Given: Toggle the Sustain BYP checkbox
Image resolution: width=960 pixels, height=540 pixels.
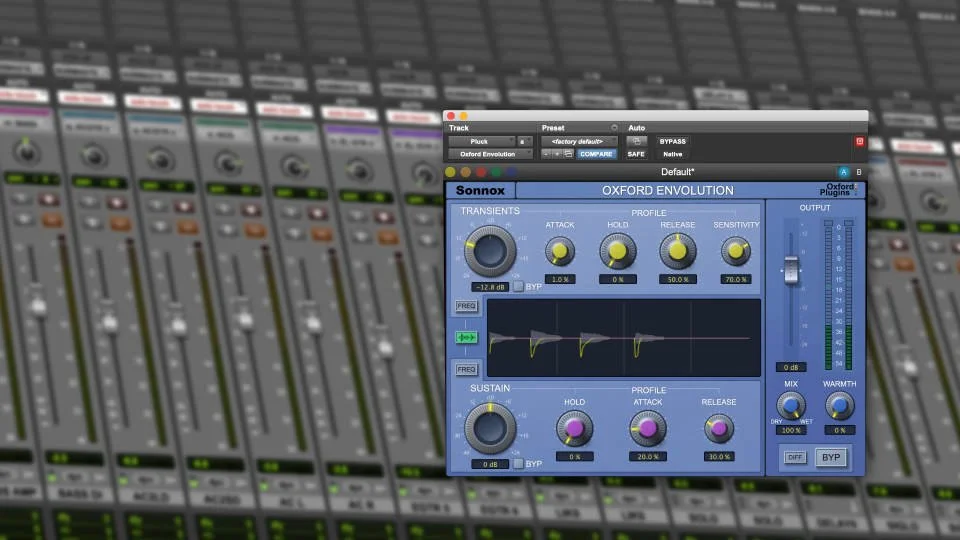Looking at the screenshot, I should click(518, 464).
